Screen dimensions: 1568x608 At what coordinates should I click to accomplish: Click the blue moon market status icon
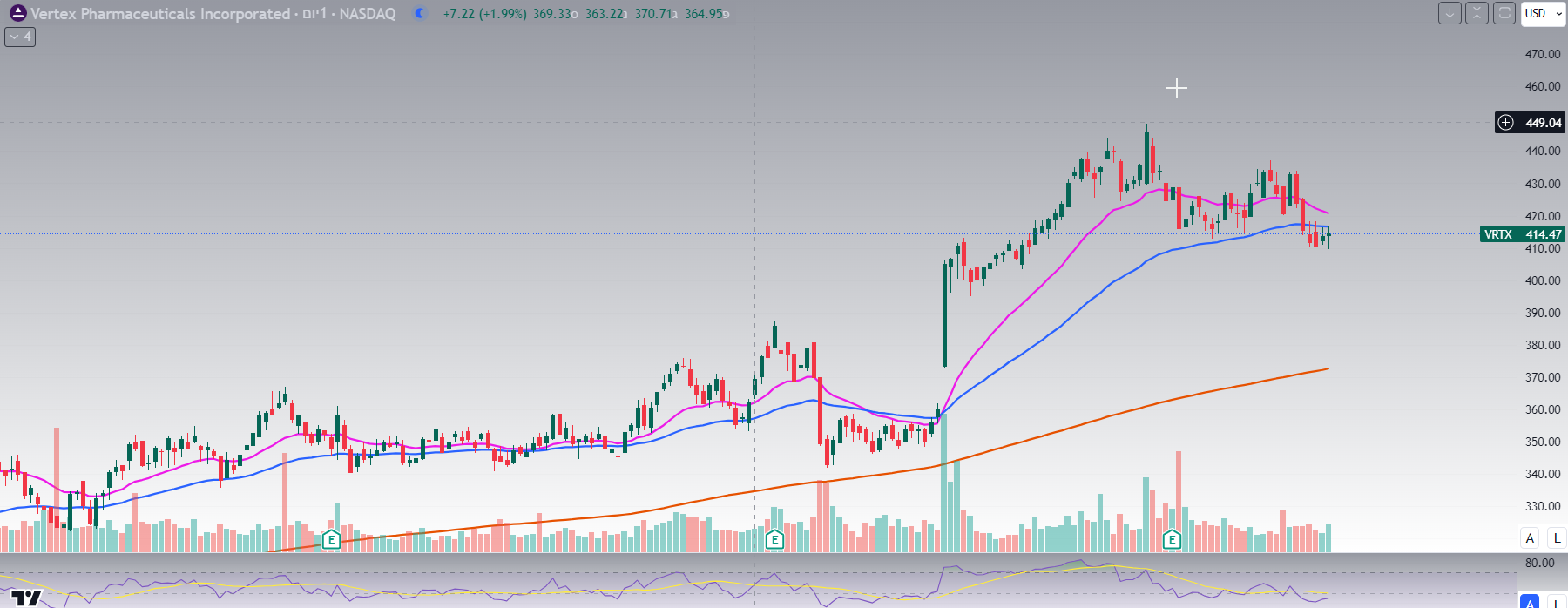point(420,13)
